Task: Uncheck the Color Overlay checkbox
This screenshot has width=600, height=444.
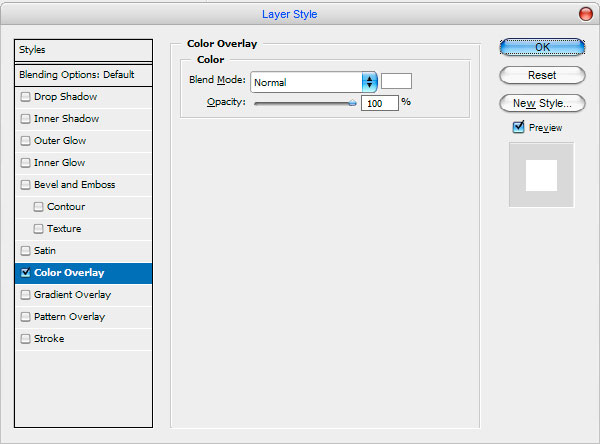Action: (x=25, y=273)
